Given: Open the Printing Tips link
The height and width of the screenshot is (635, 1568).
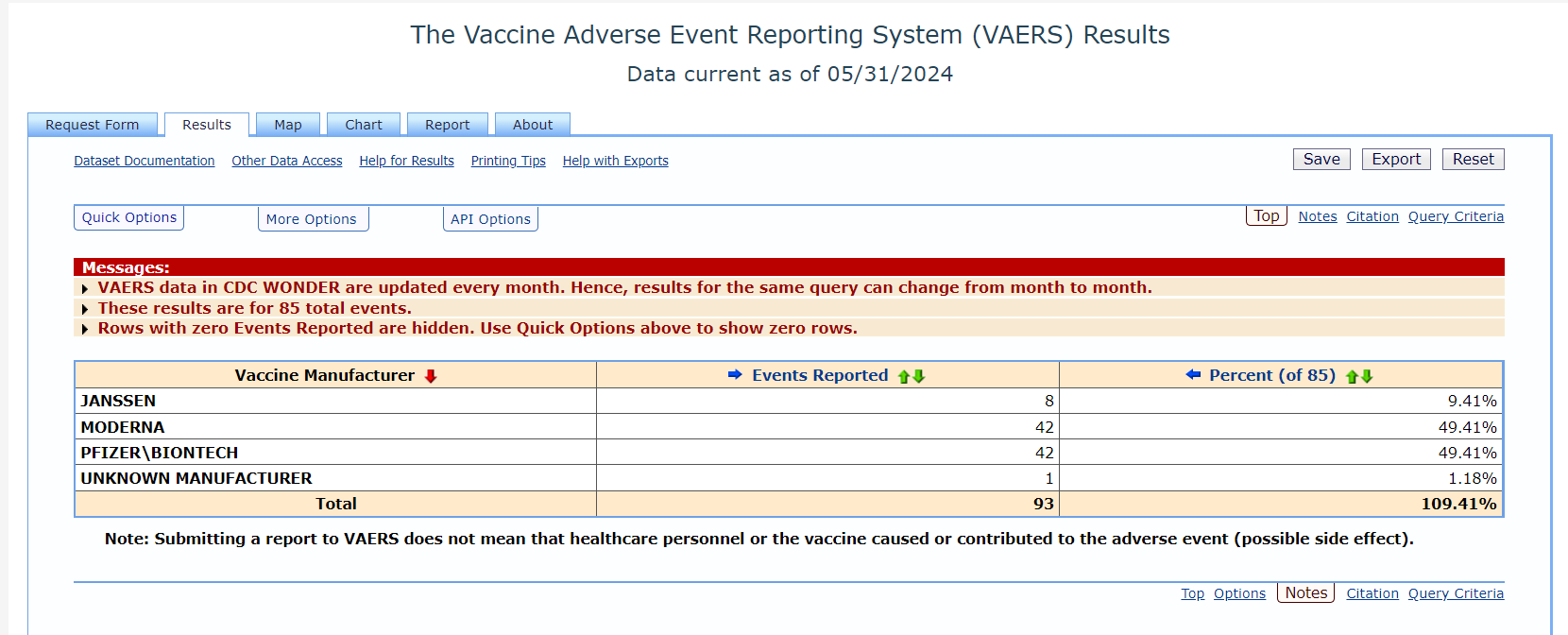Looking at the screenshot, I should pos(508,162).
